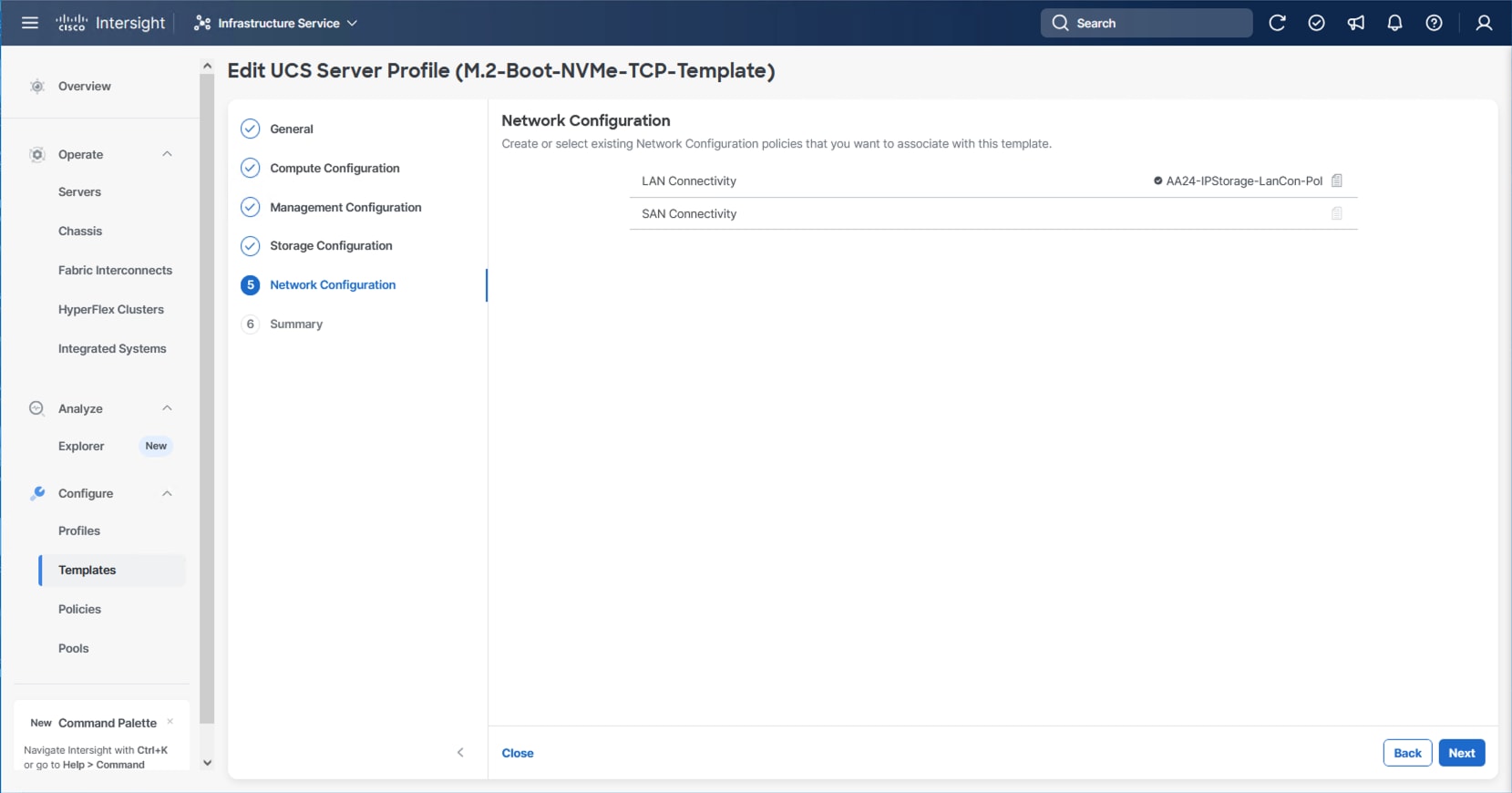The height and width of the screenshot is (793, 1512).
Task: Open Integrated Systems in the sidebar
Action: coord(112,349)
